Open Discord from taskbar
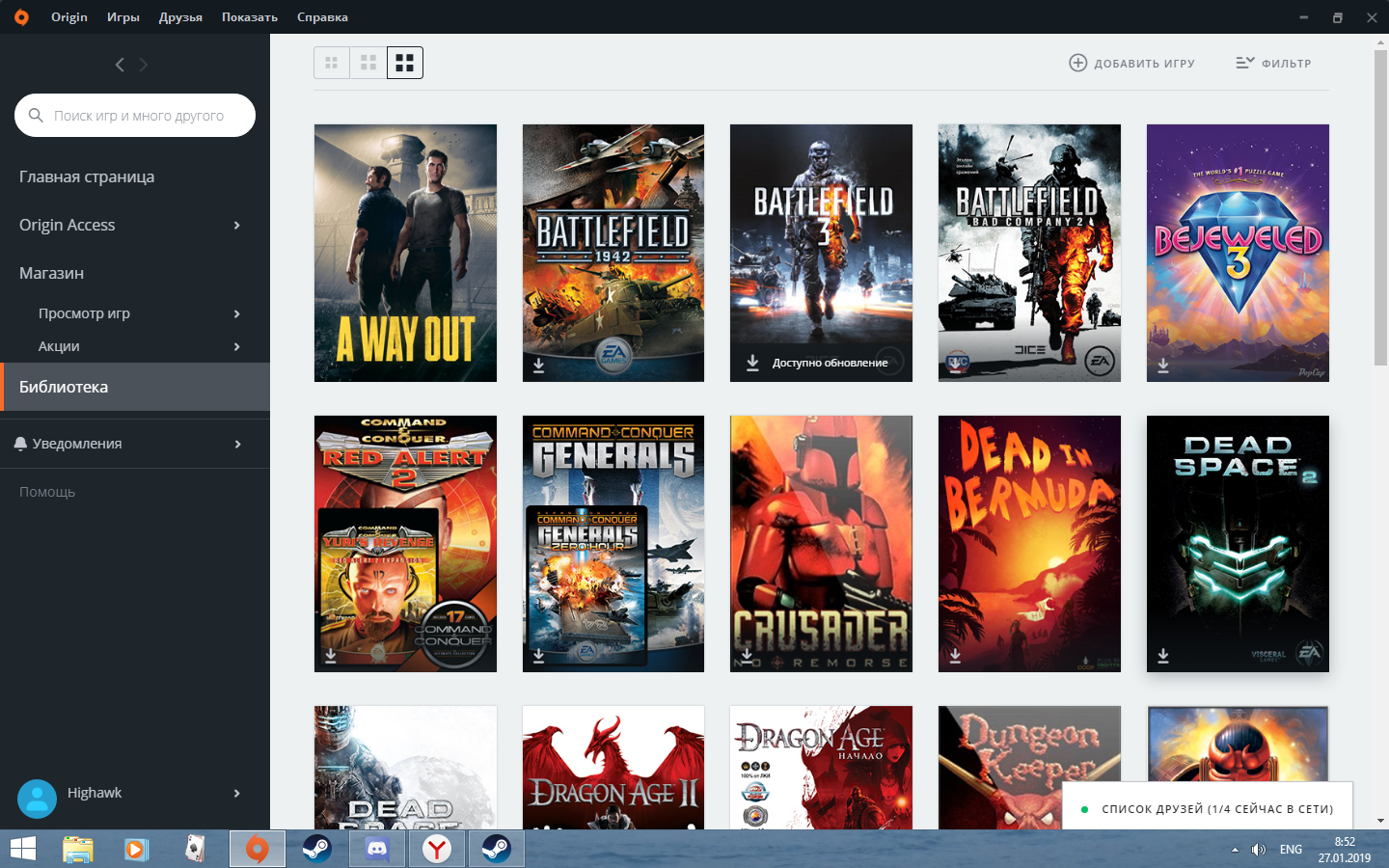Image resolution: width=1389 pixels, height=868 pixels. click(376, 849)
